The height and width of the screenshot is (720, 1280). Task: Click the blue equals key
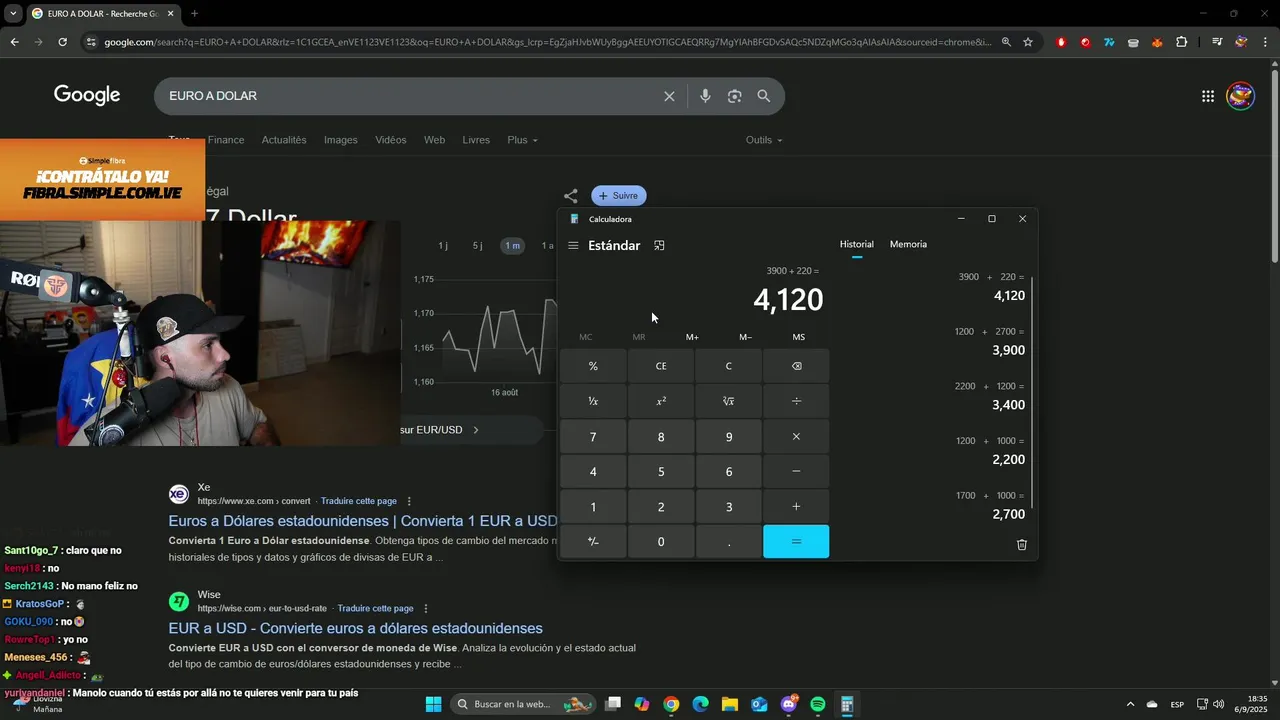click(x=796, y=542)
